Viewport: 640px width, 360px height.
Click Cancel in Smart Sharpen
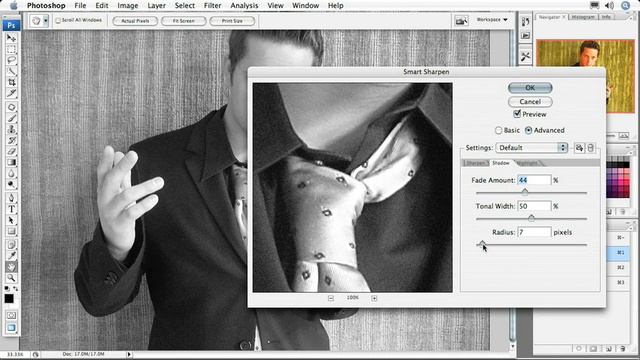coord(530,102)
